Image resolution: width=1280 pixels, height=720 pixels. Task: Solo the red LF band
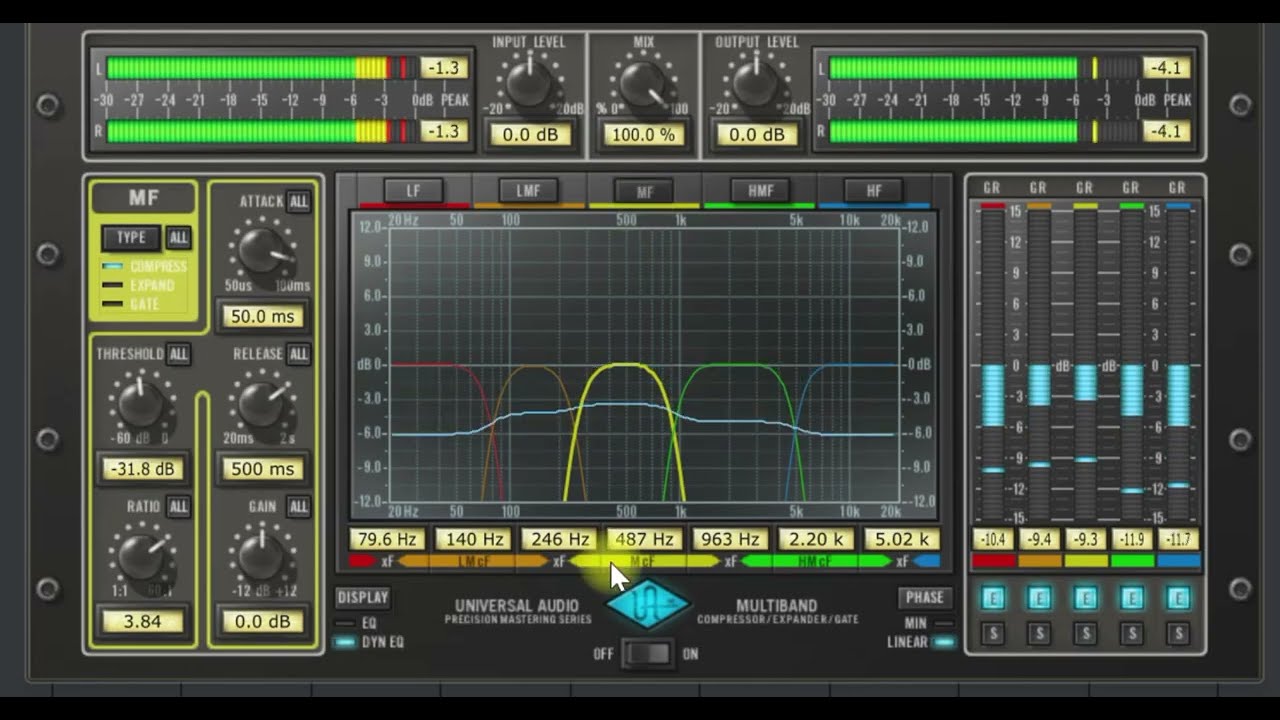(992, 633)
